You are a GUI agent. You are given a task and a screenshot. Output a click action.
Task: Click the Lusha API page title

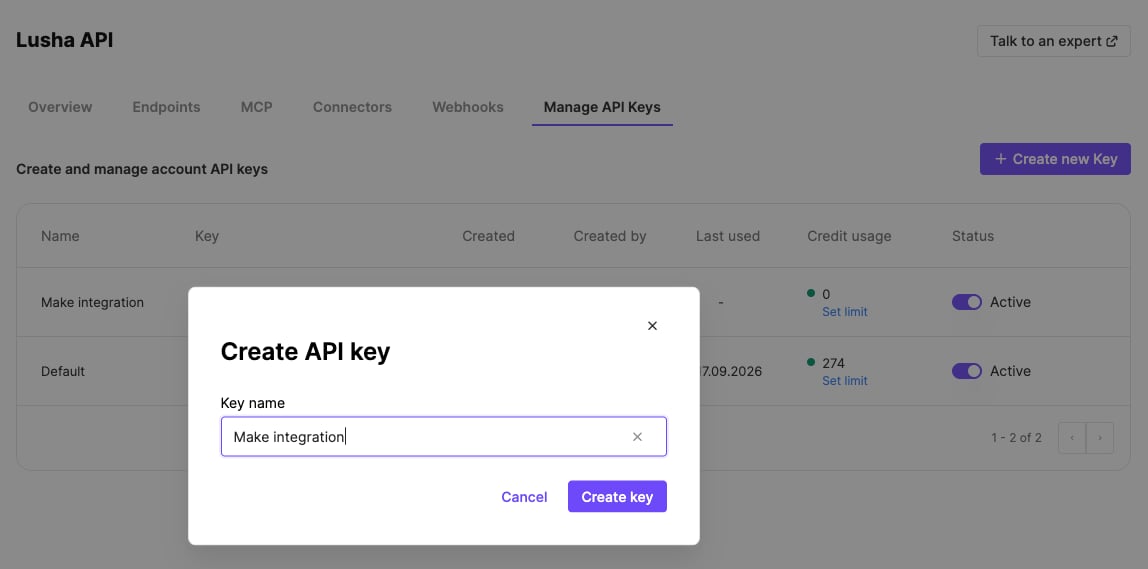pyautogui.click(x=64, y=40)
